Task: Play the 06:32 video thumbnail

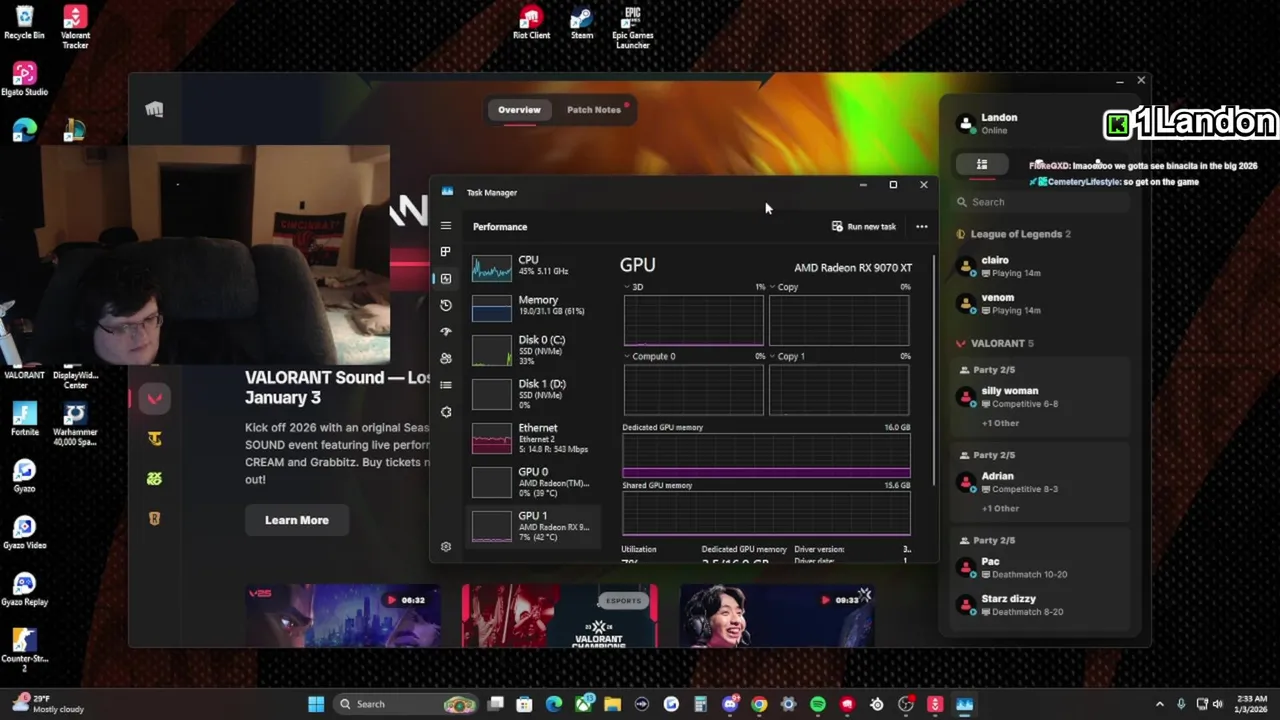Action: pyautogui.click(x=343, y=616)
